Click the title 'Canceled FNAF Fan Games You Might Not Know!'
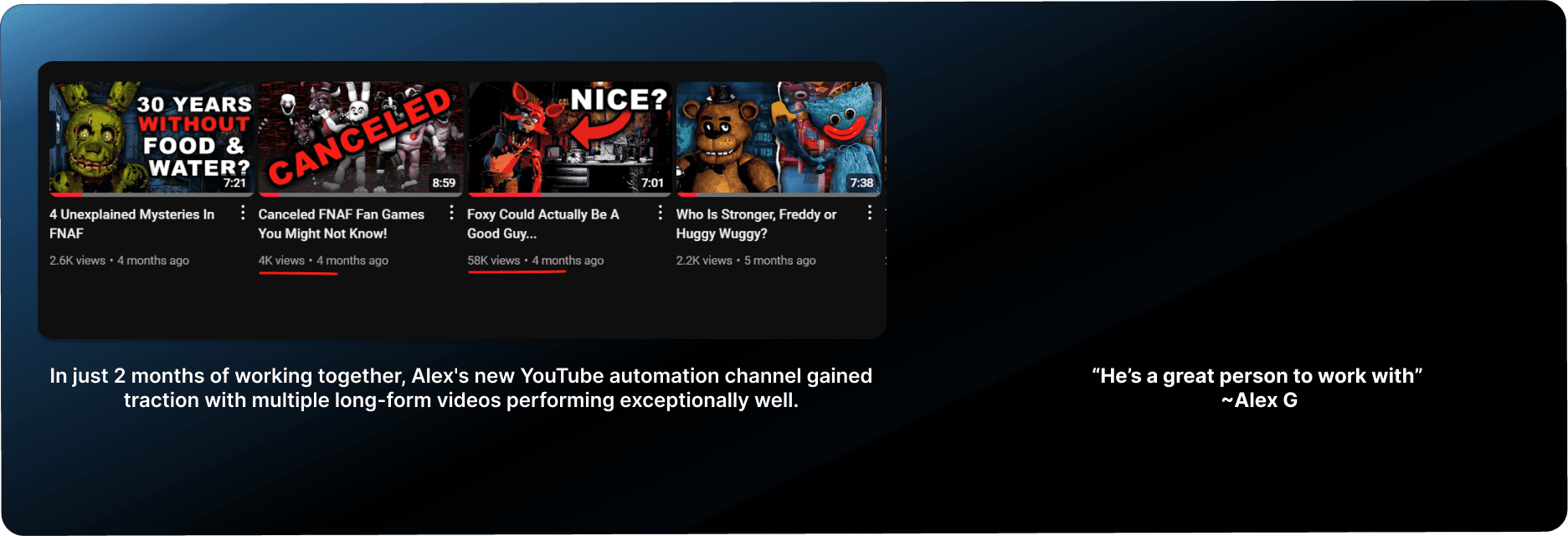The height and width of the screenshot is (536, 1568). click(x=342, y=224)
